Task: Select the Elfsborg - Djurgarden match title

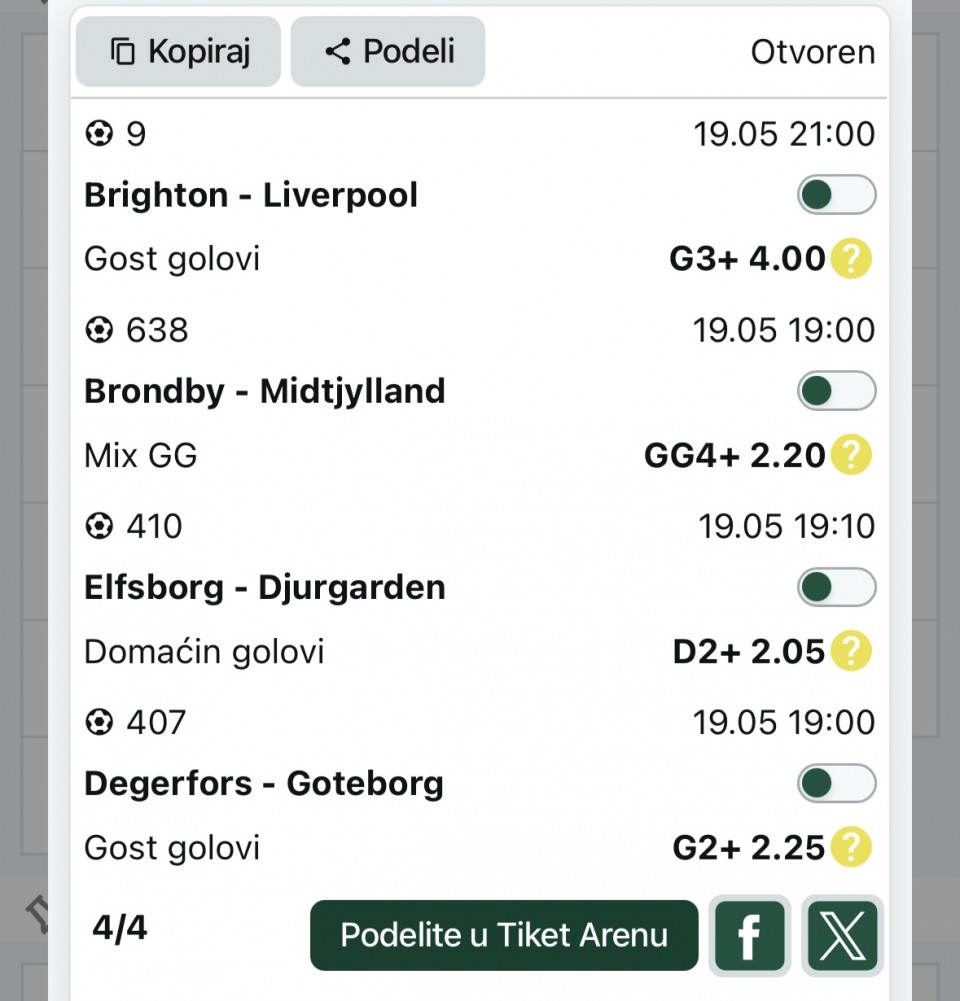Action: coord(265,587)
